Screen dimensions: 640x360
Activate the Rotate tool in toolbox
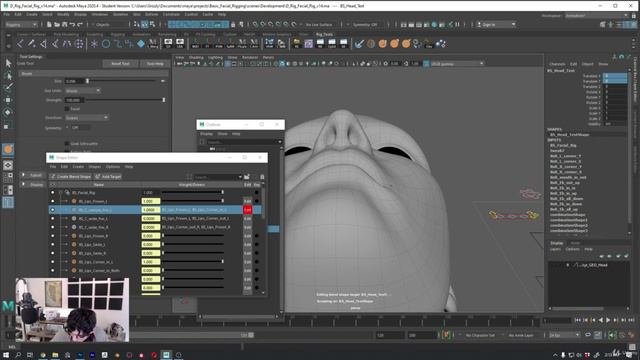[x=8, y=112]
